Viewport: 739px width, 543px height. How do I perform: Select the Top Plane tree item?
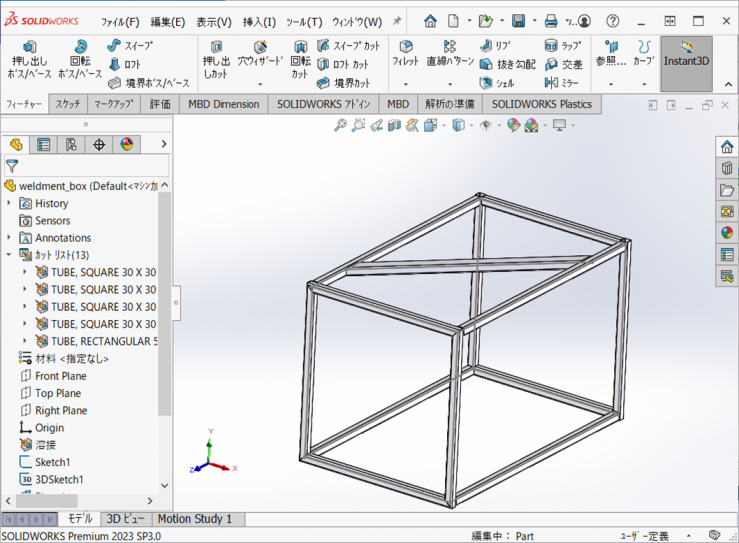(57, 393)
